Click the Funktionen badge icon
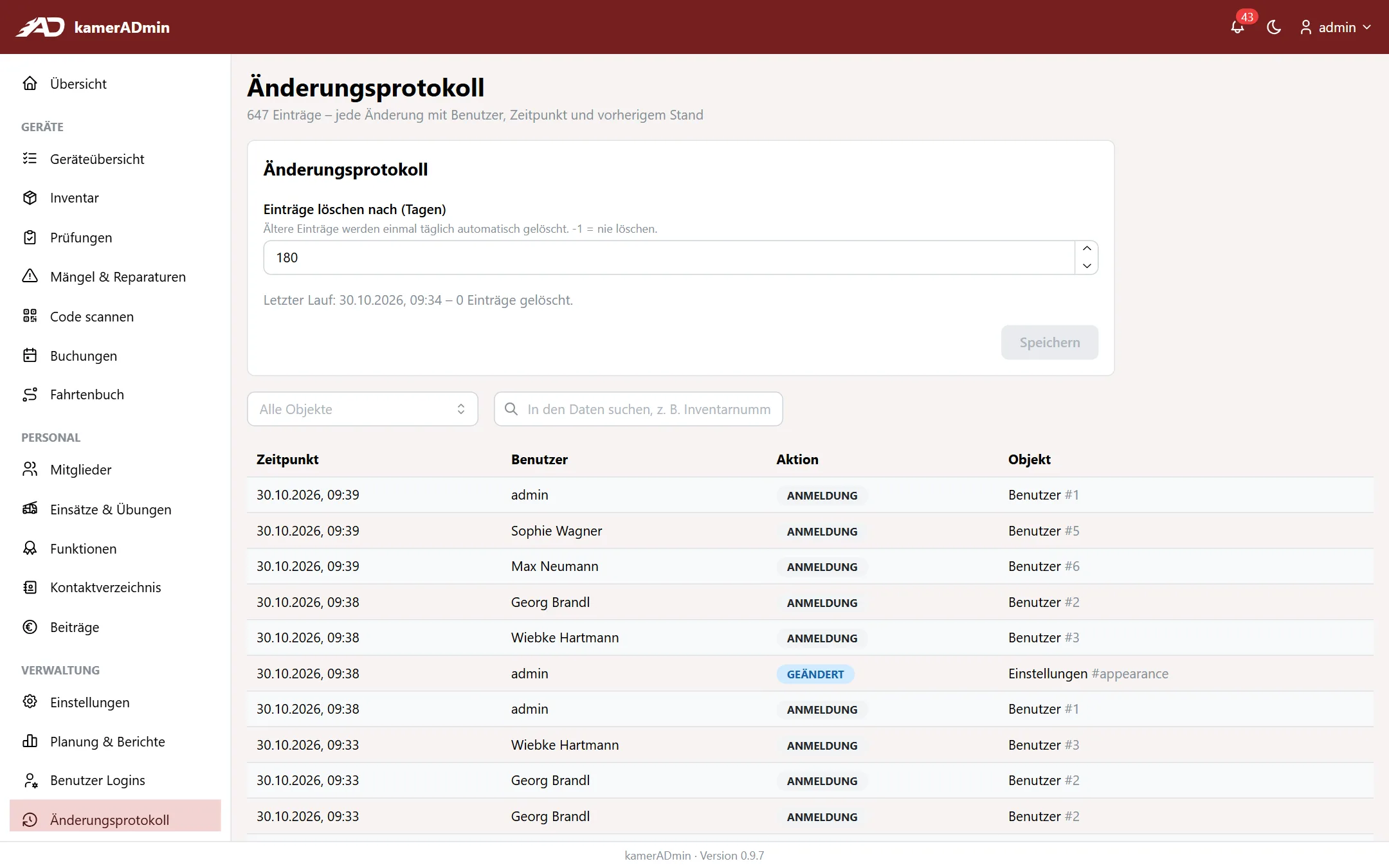This screenshot has width=1389, height=868. click(30, 548)
